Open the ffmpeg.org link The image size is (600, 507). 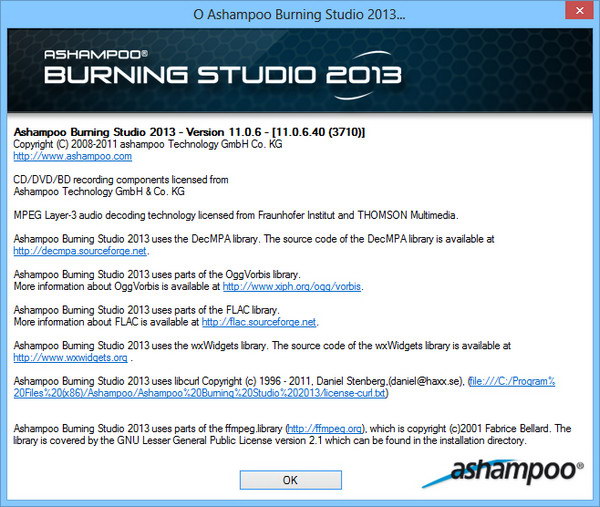(x=324, y=429)
